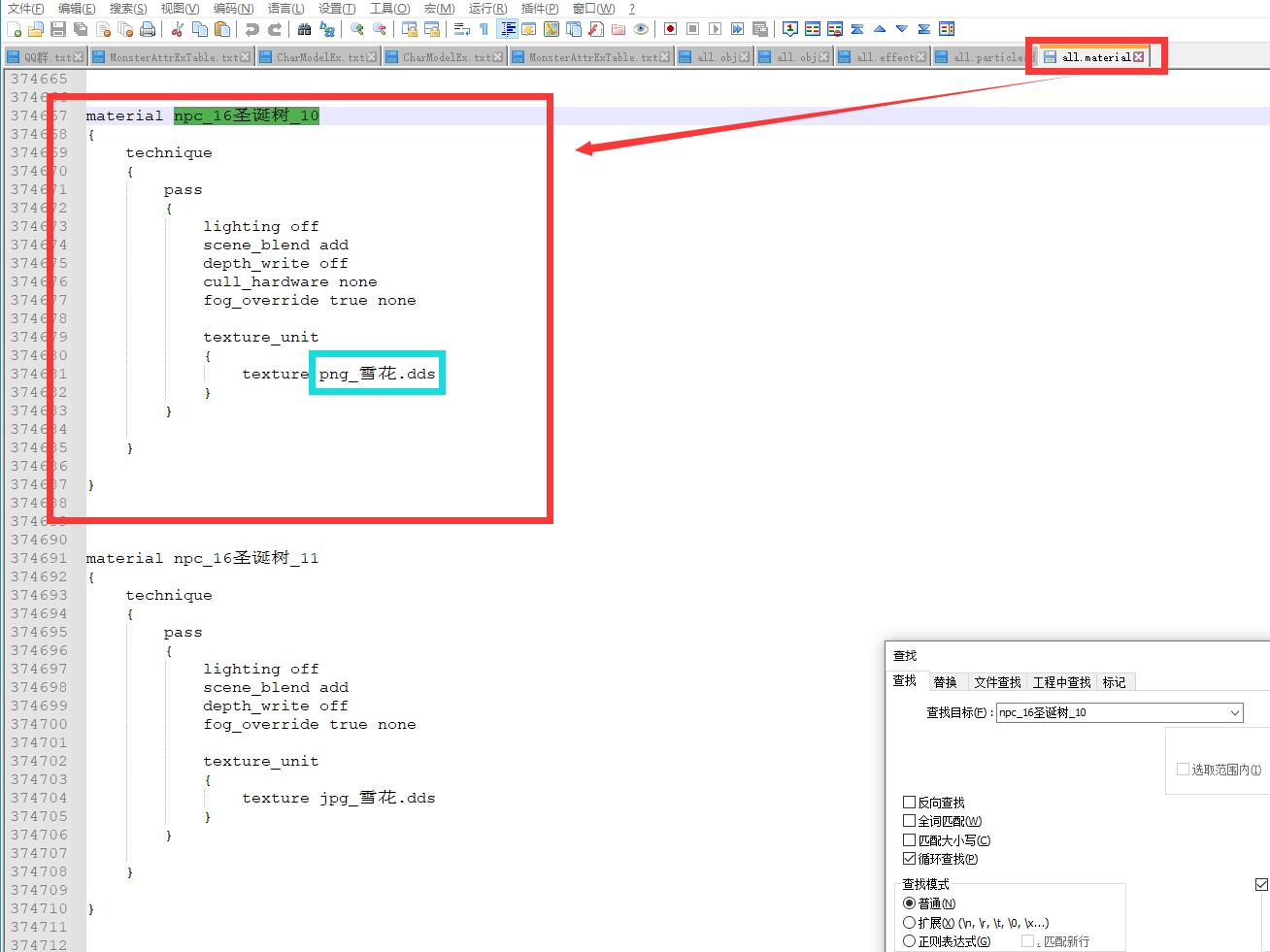Switch to the 工程中查找 tab
The height and width of the screenshot is (952, 1270).
click(x=1061, y=682)
